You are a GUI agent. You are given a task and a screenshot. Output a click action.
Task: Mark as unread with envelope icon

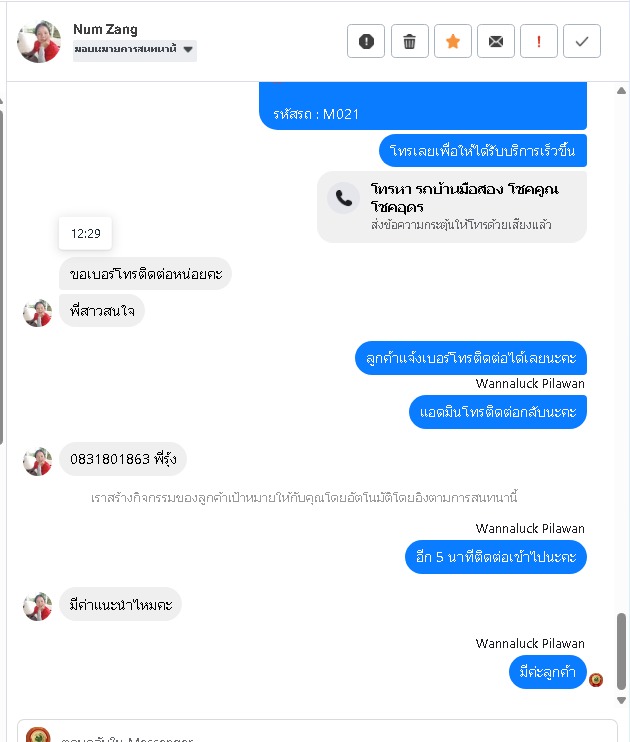[496, 41]
